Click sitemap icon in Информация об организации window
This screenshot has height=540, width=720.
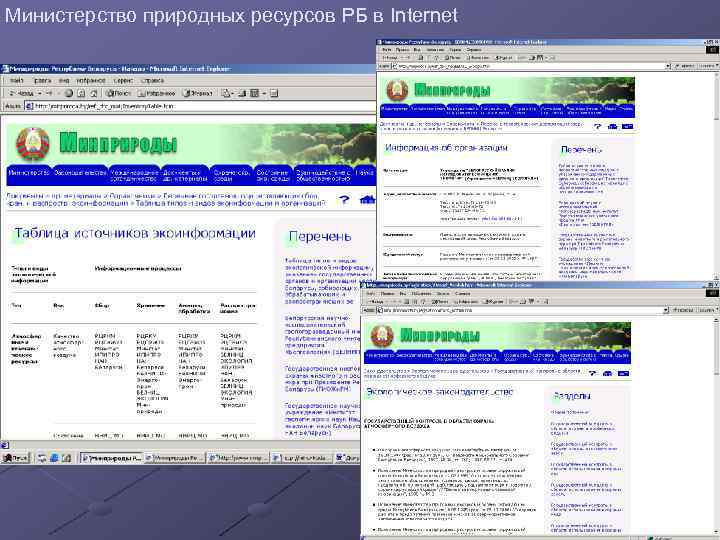click(612, 126)
